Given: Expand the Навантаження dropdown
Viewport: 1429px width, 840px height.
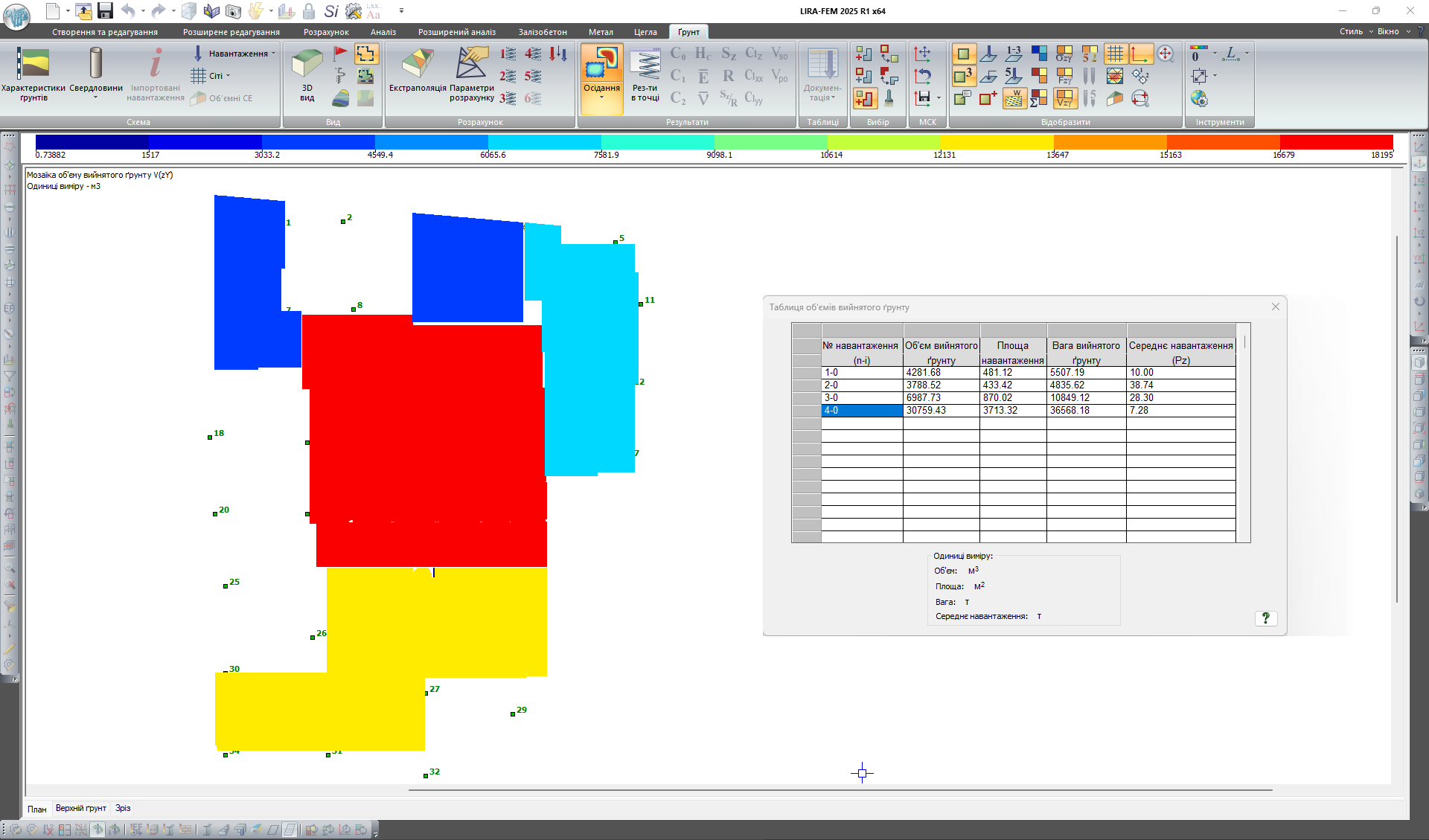Looking at the screenshot, I should (274, 54).
